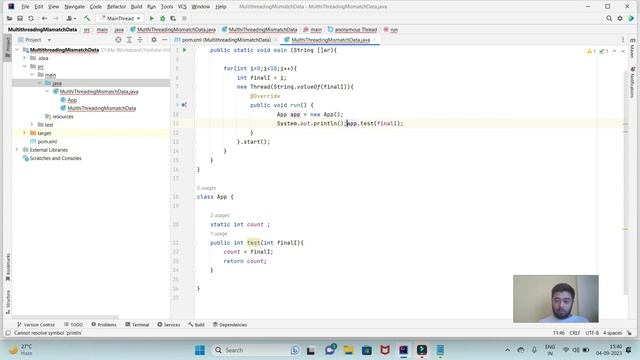This screenshot has height=360, width=640.
Task: Open the MainThread run configuration dropdown
Action: pyautogui.click(x=120, y=18)
